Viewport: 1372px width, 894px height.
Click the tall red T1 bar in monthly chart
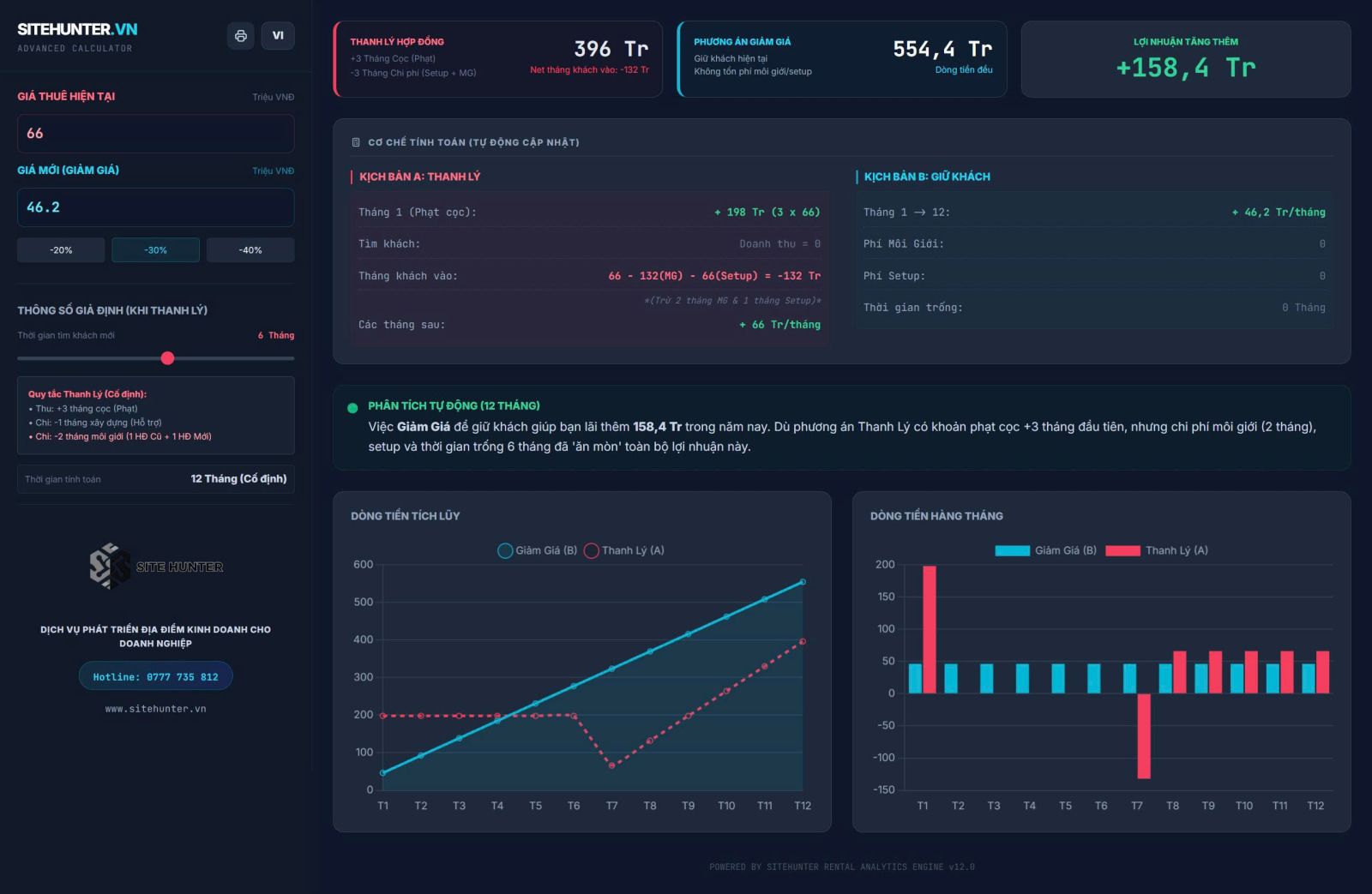[x=930, y=628]
